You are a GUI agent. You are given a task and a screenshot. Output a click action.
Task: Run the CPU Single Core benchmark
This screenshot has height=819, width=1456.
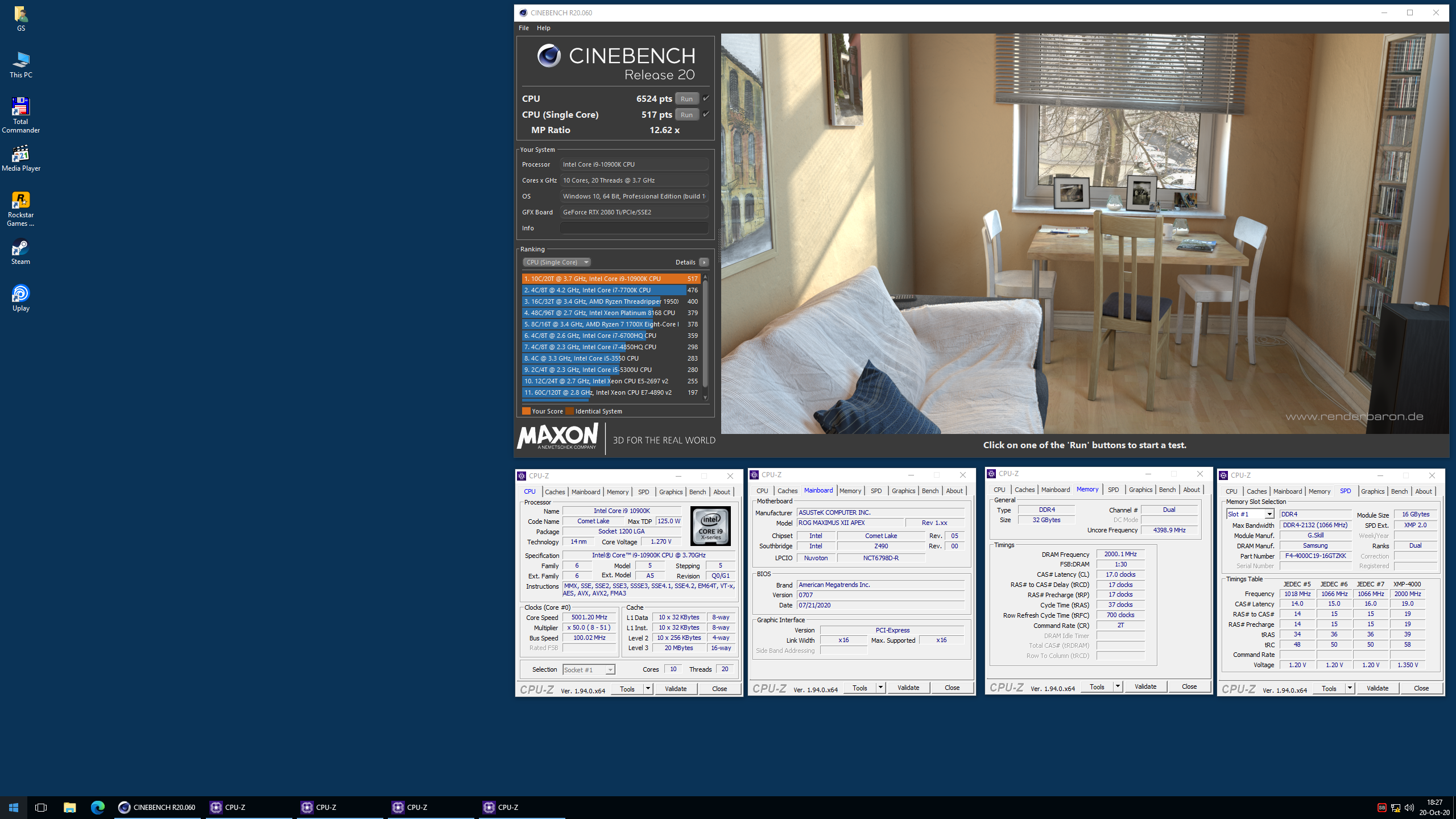[x=687, y=114]
